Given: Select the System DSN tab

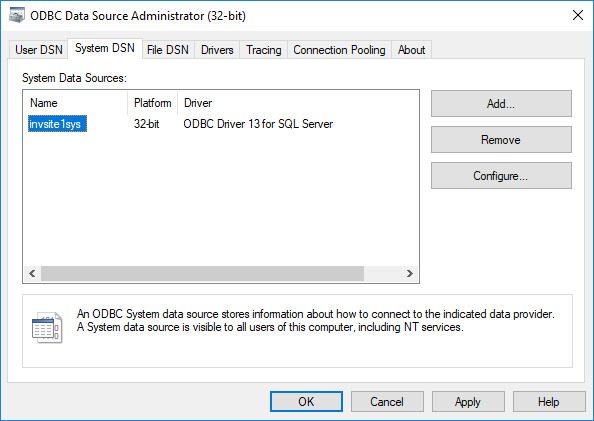Looking at the screenshot, I should click(105, 49).
